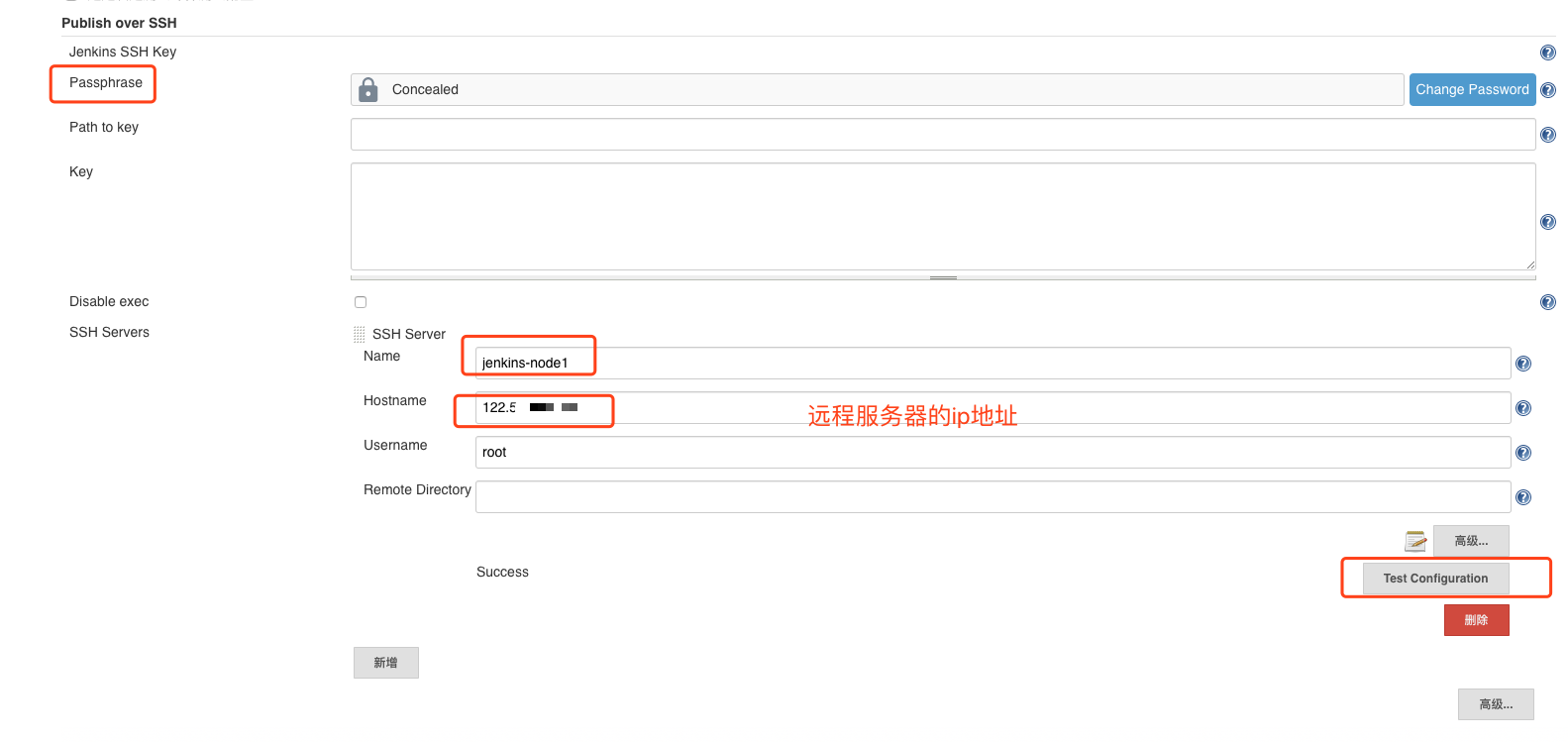Open help for Jenkins SSH Key section
1568x742 pixels.
click(x=1548, y=53)
